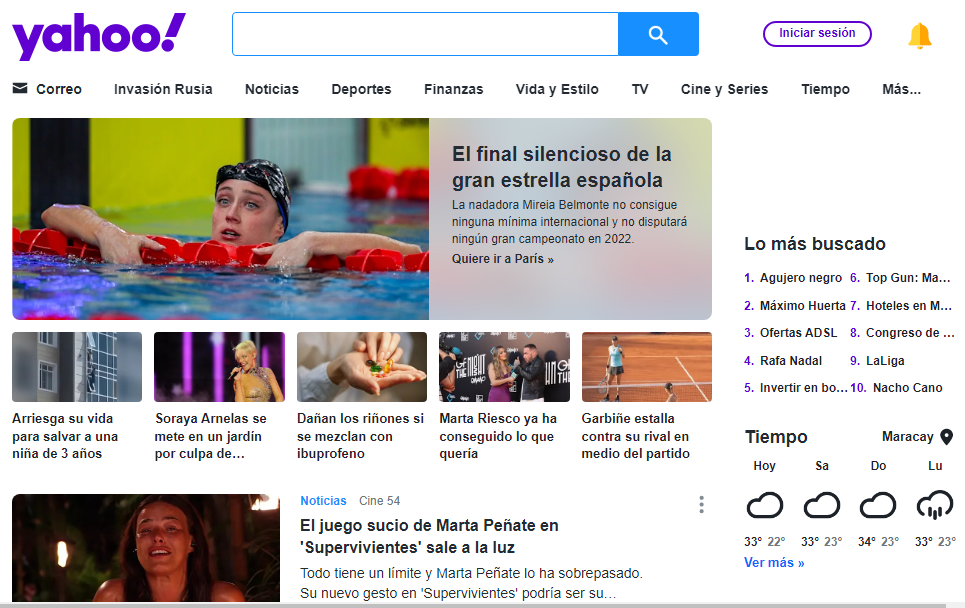965x608 pixels.
Task: Click the Correo envelope icon
Action: pos(20,89)
